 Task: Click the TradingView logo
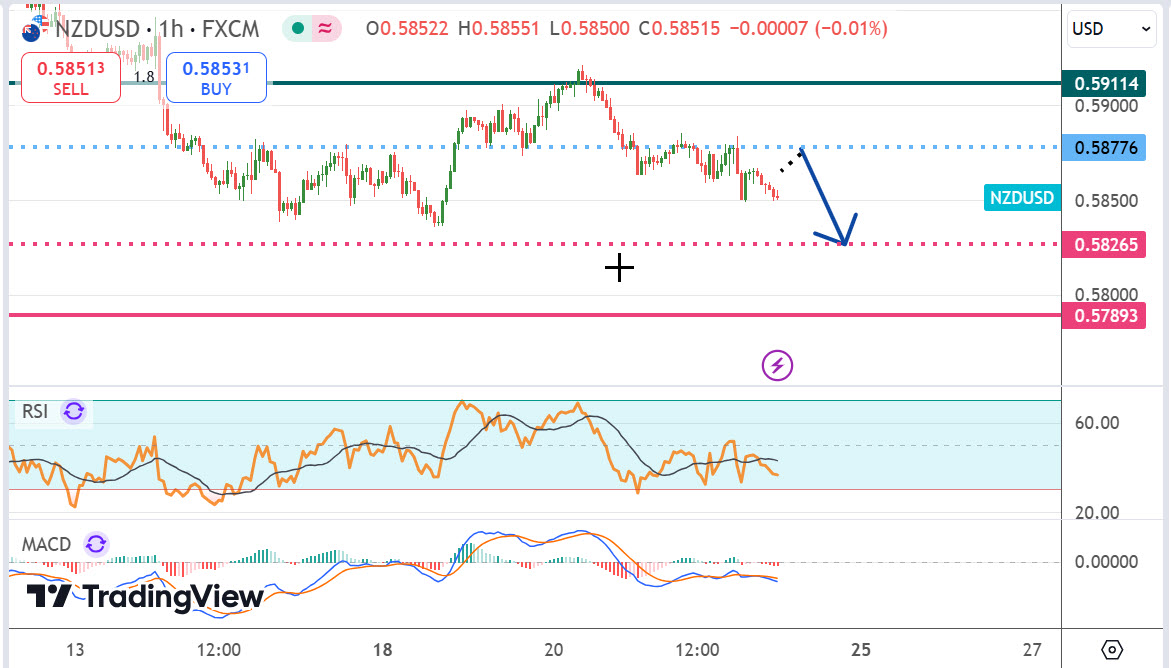click(x=145, y=597)
